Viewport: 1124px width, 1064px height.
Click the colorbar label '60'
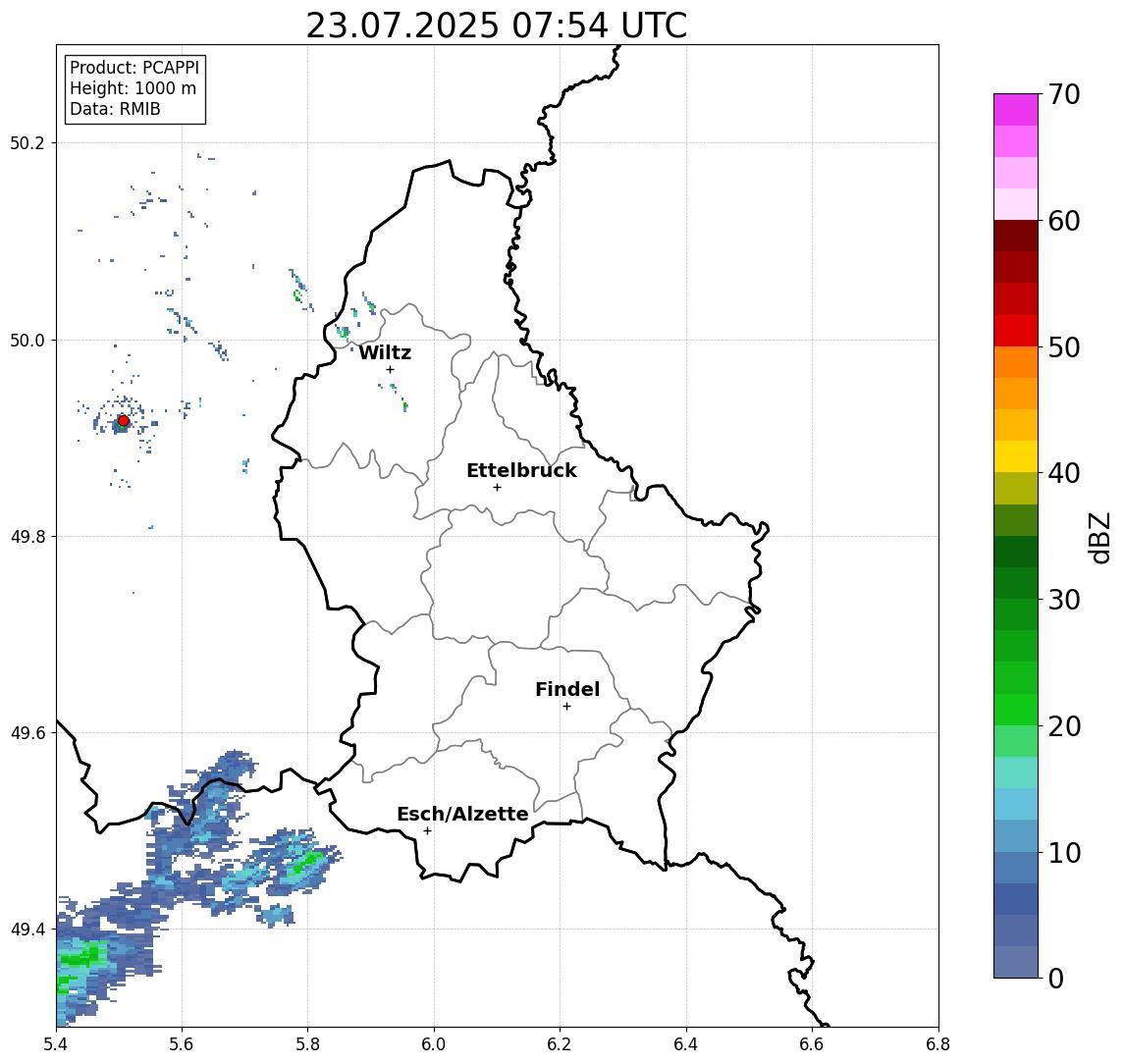pyautogui.click(x=1064, y=221)
